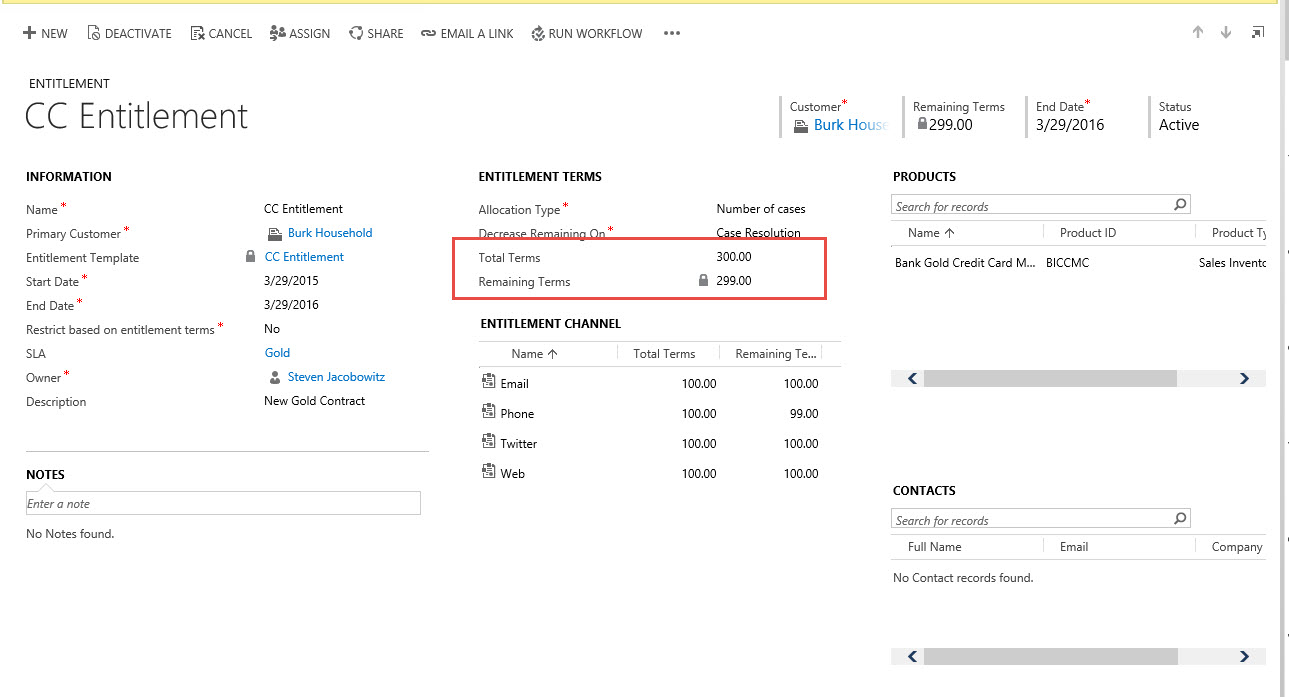
Task: Deactivate the entitlement via toolbar
Action: pyautogui.click(x=129, y=33)
